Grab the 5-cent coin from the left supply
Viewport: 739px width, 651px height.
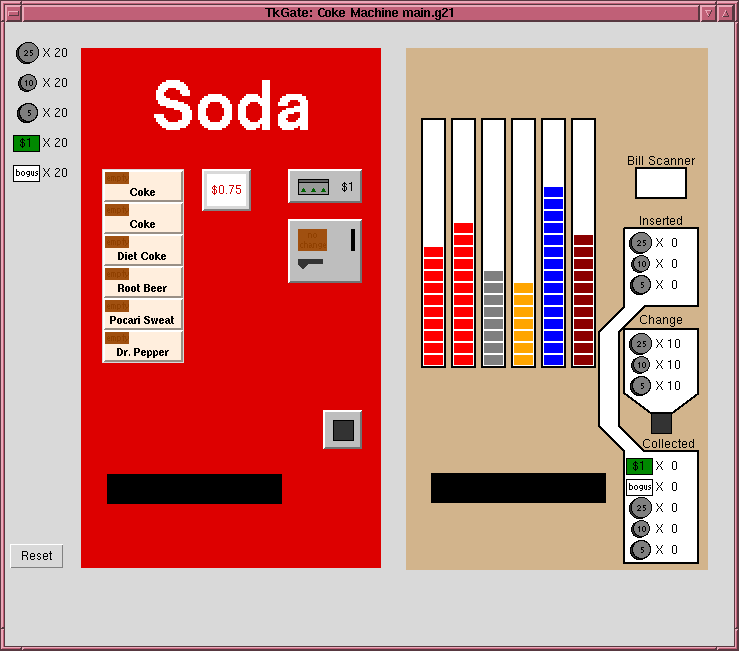tap(28, 113)
